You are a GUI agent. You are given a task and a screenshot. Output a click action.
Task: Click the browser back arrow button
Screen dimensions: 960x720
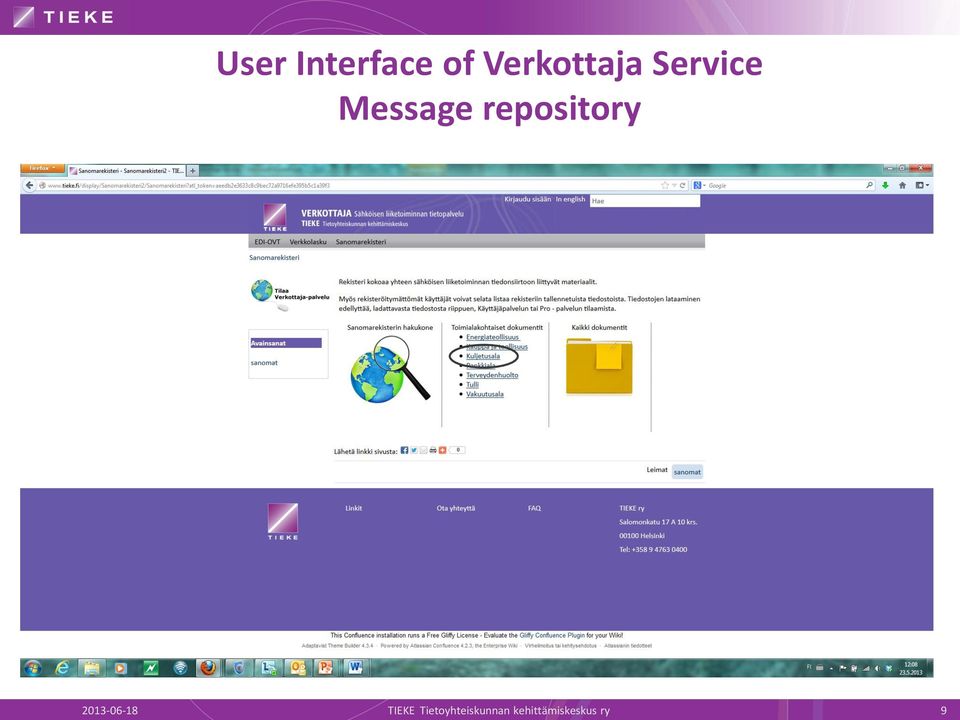pos(29,185)
